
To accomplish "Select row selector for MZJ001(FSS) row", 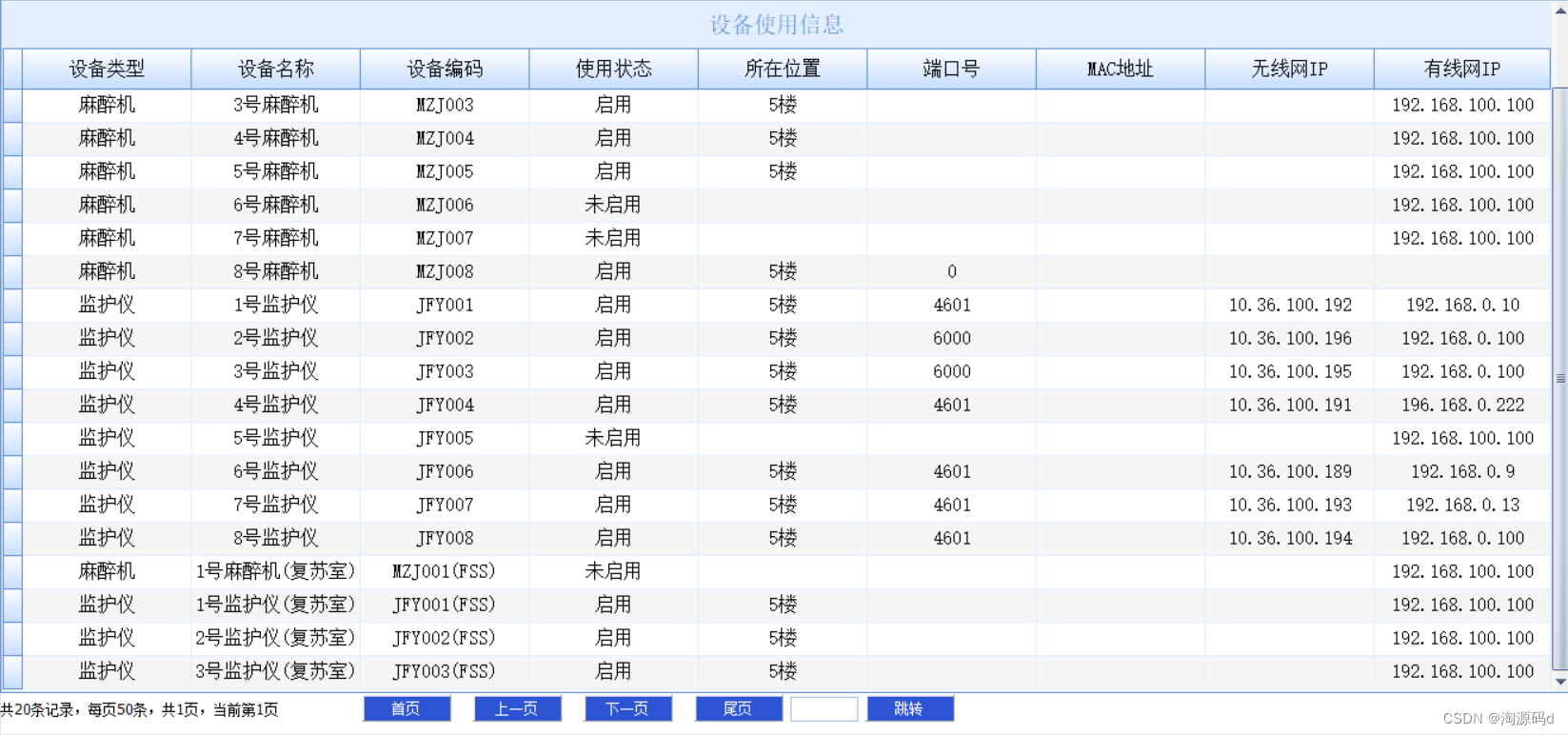I will (x=12, y=571).
